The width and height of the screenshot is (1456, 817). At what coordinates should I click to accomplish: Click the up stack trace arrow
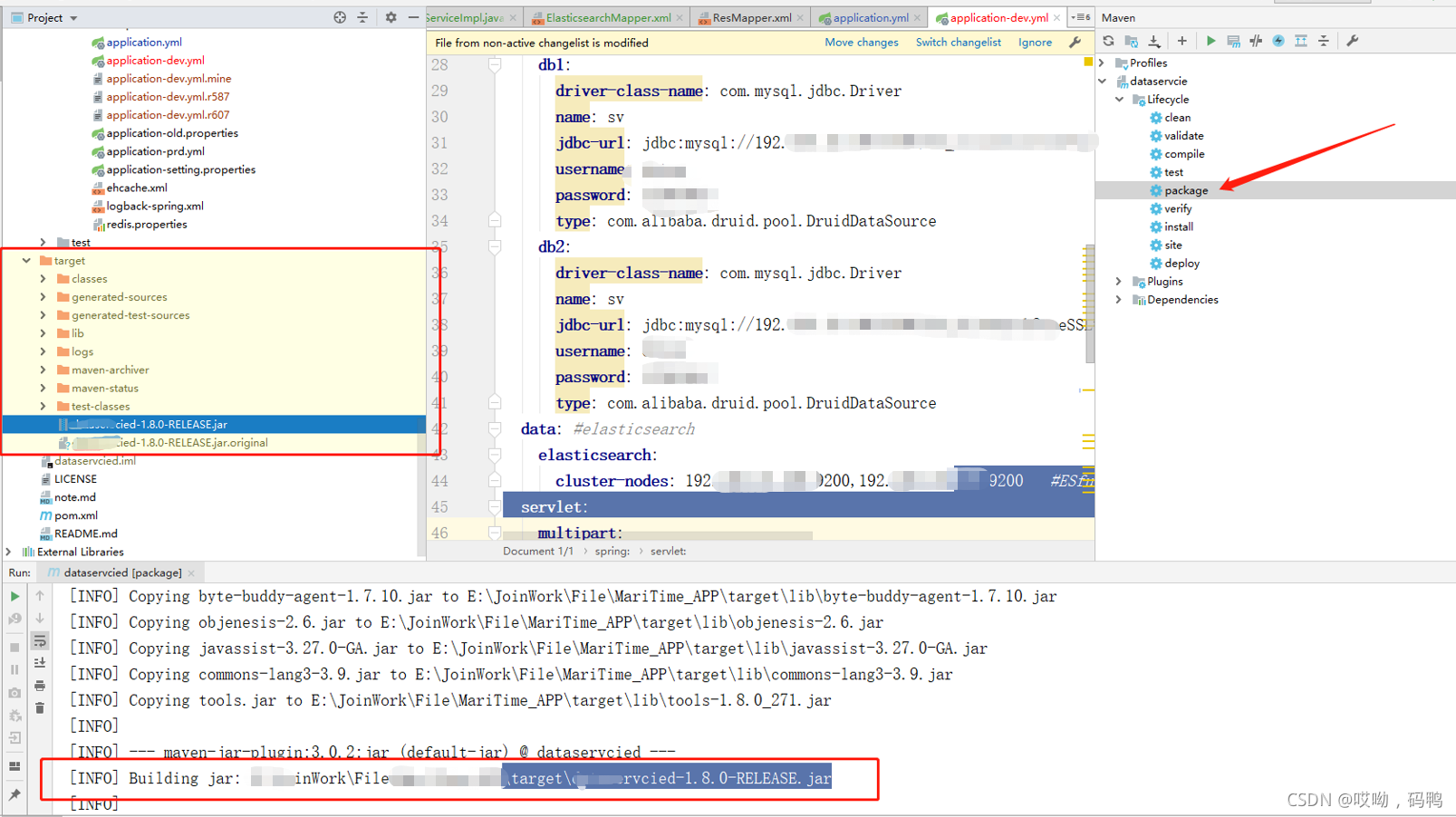40,596
